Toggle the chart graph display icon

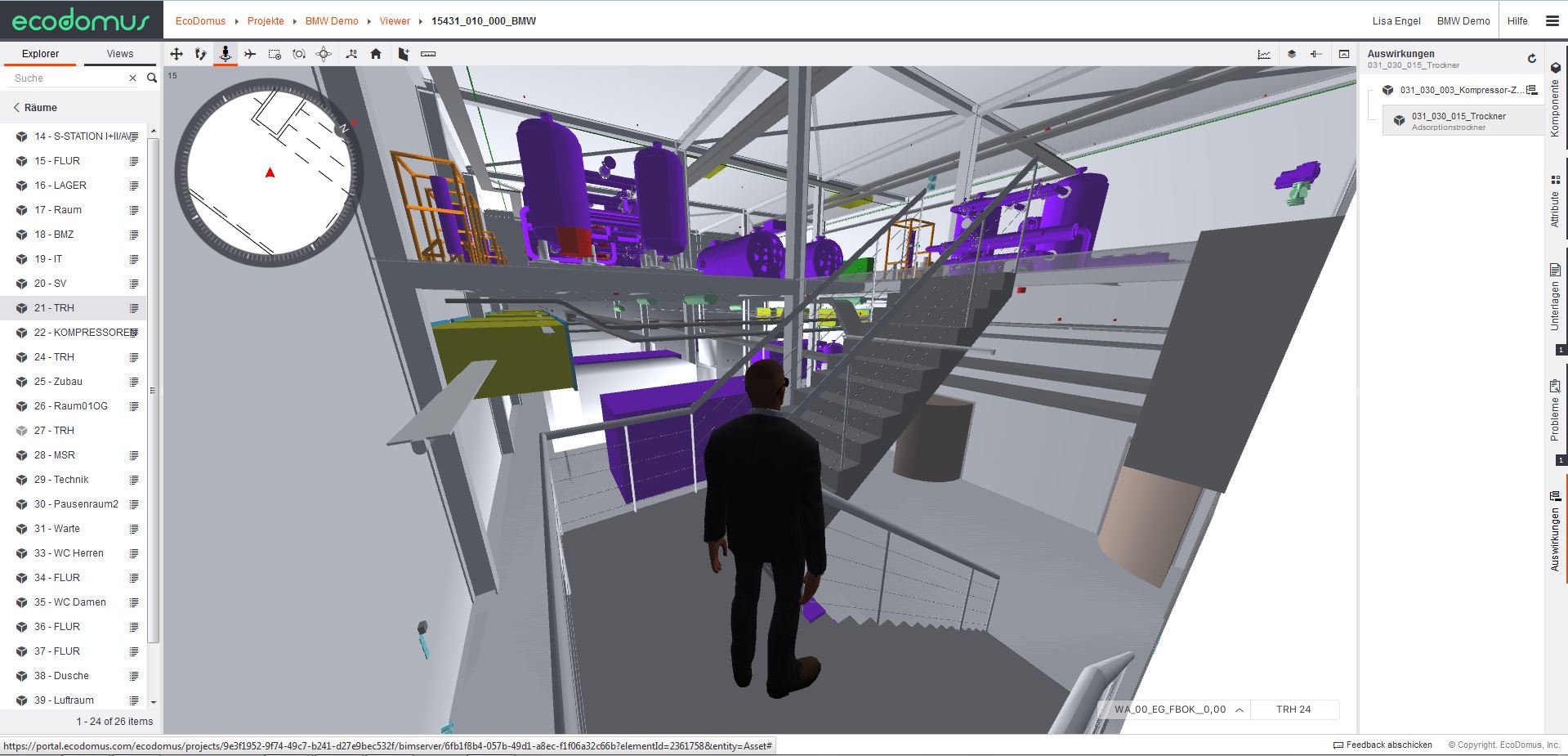[1264, 54]
